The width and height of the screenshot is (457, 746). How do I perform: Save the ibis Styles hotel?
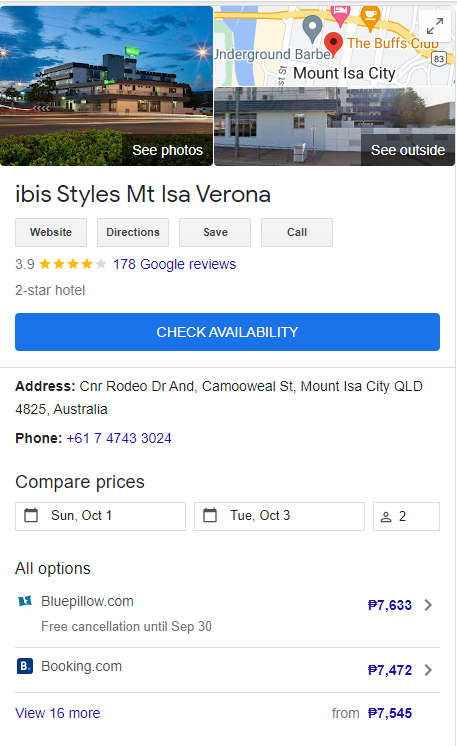215,233
